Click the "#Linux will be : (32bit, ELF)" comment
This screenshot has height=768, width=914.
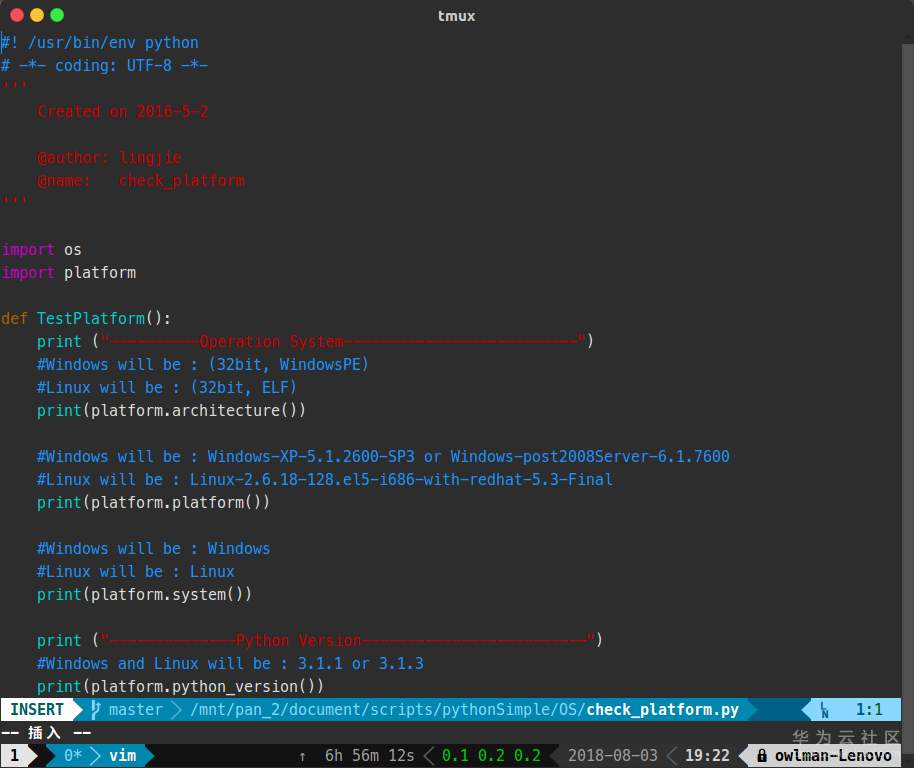pos(167,387)
